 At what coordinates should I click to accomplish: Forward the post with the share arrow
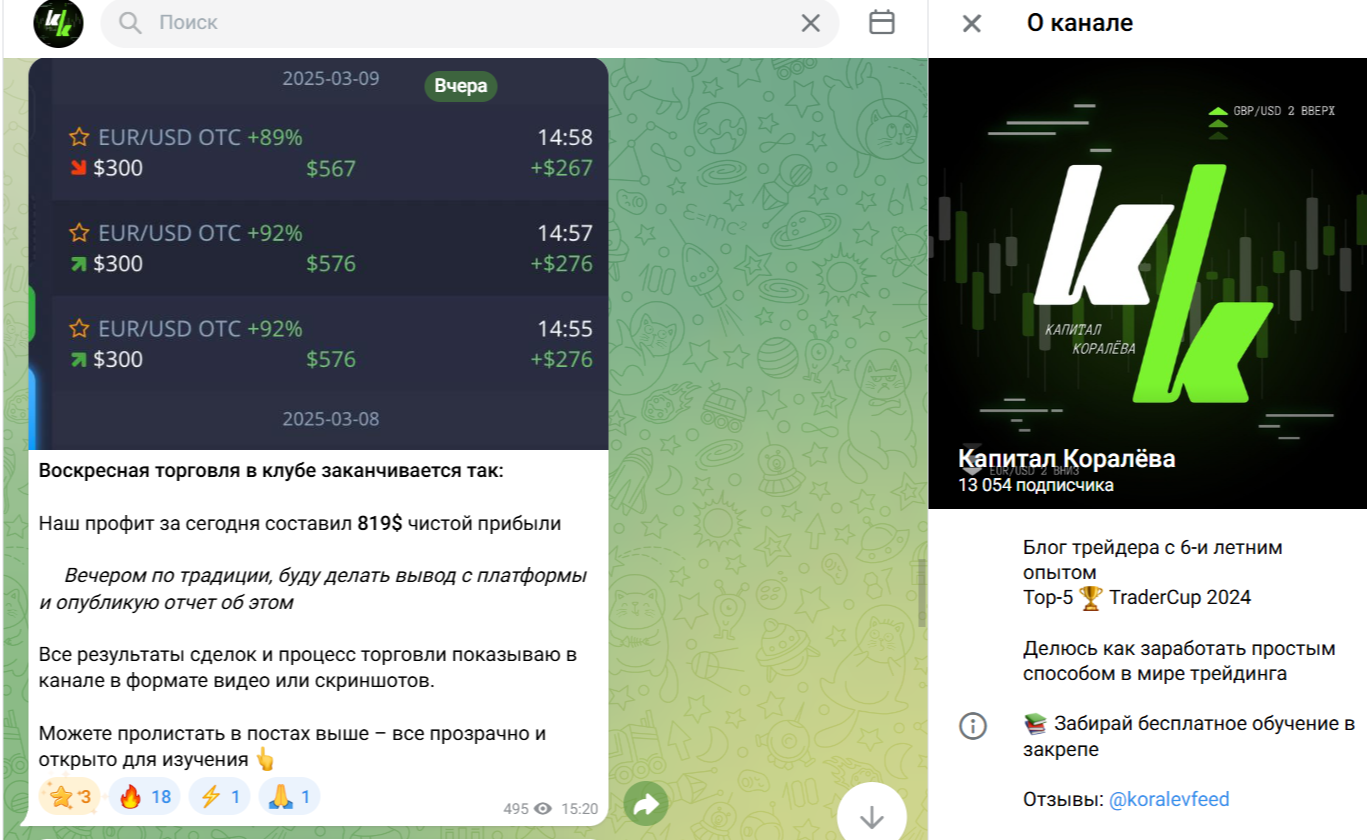(646, 804)
